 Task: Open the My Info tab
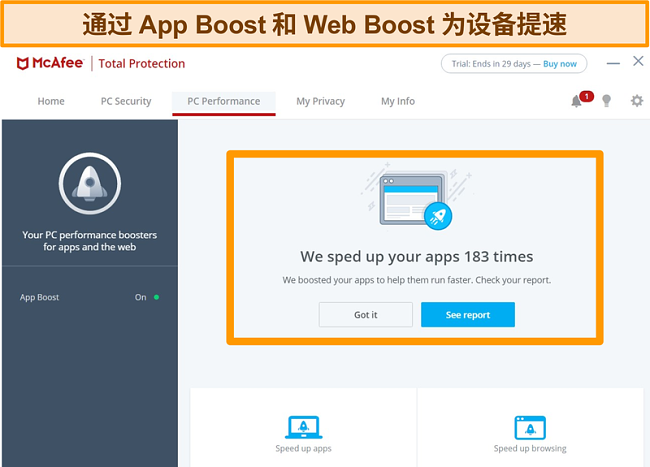[398, 102]
